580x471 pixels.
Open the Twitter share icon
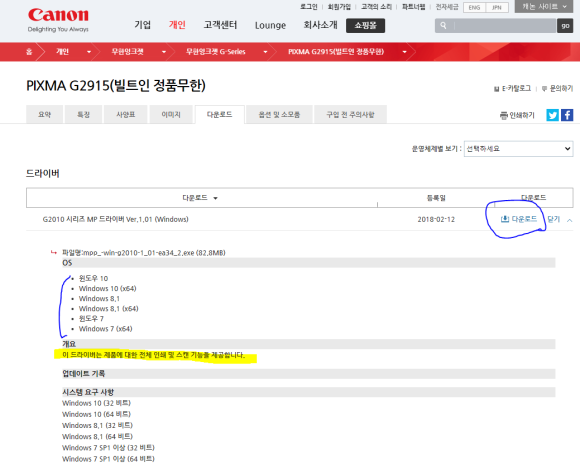pyautogui.click(x=552, y=115)
